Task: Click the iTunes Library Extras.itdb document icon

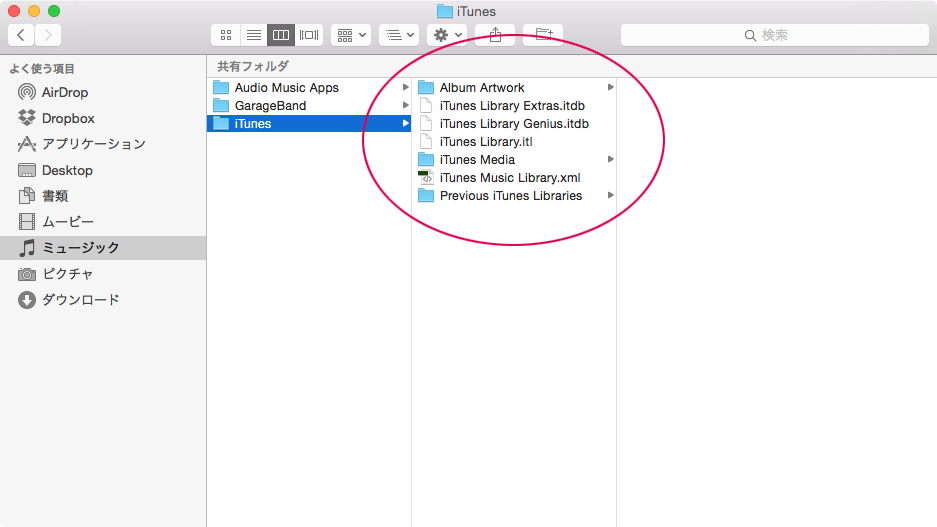Action: pos(426,105)
